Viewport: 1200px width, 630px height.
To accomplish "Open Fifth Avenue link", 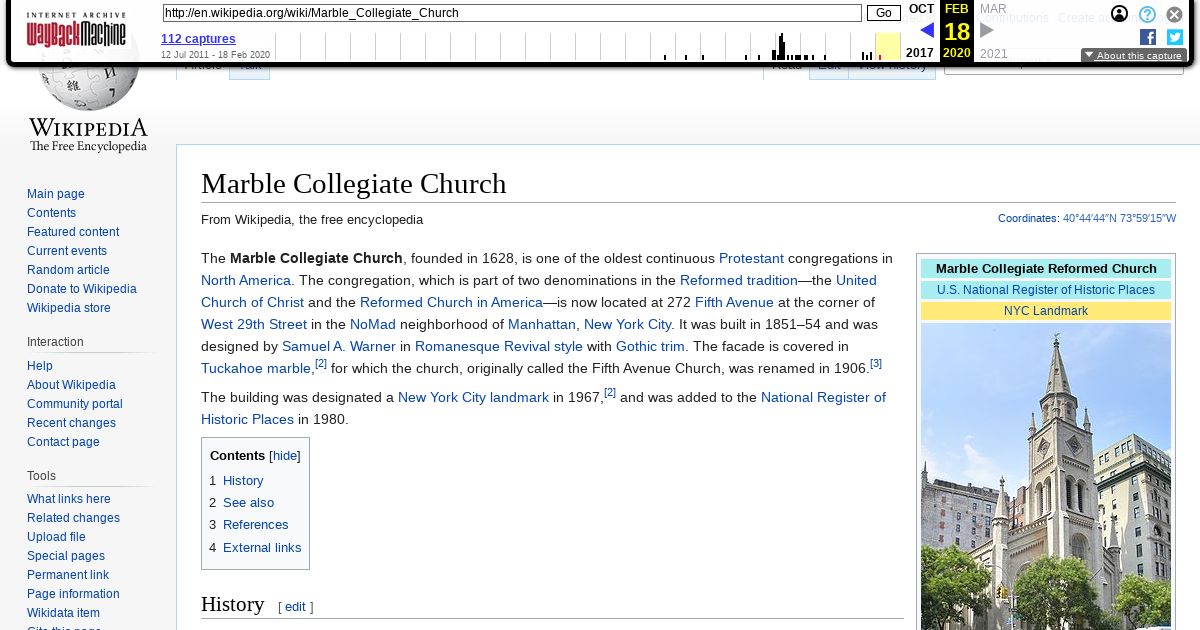I will (x=734, y=302).
